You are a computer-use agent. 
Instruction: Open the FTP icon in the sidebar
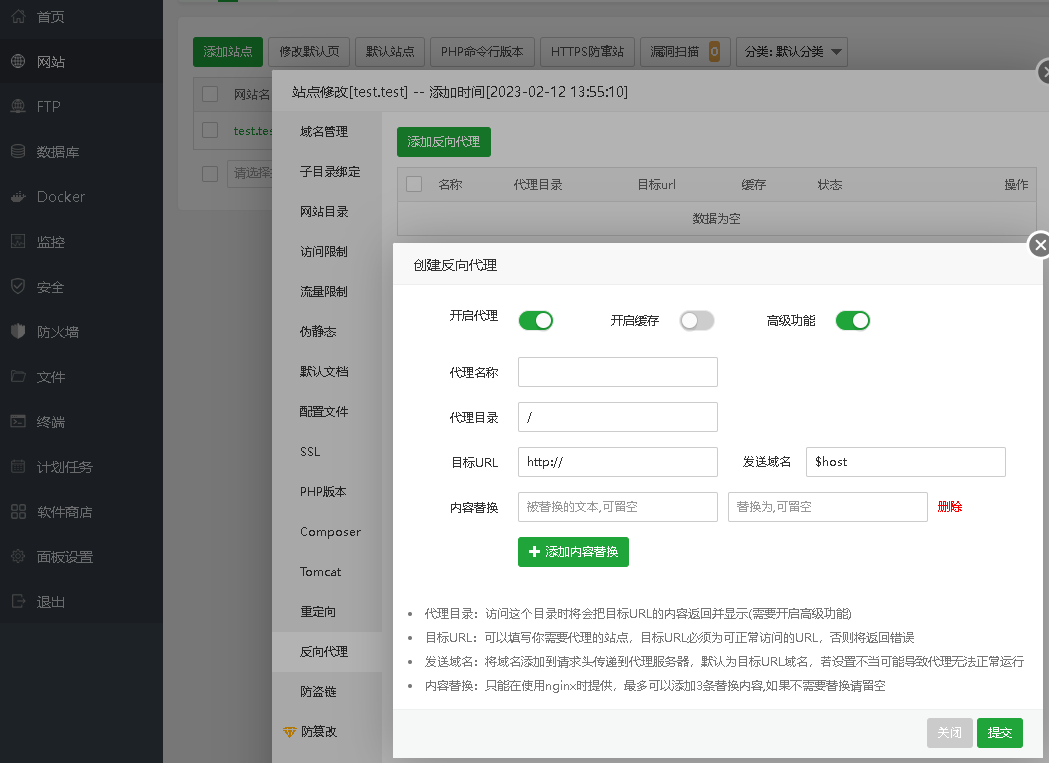(x=18, y=106)
